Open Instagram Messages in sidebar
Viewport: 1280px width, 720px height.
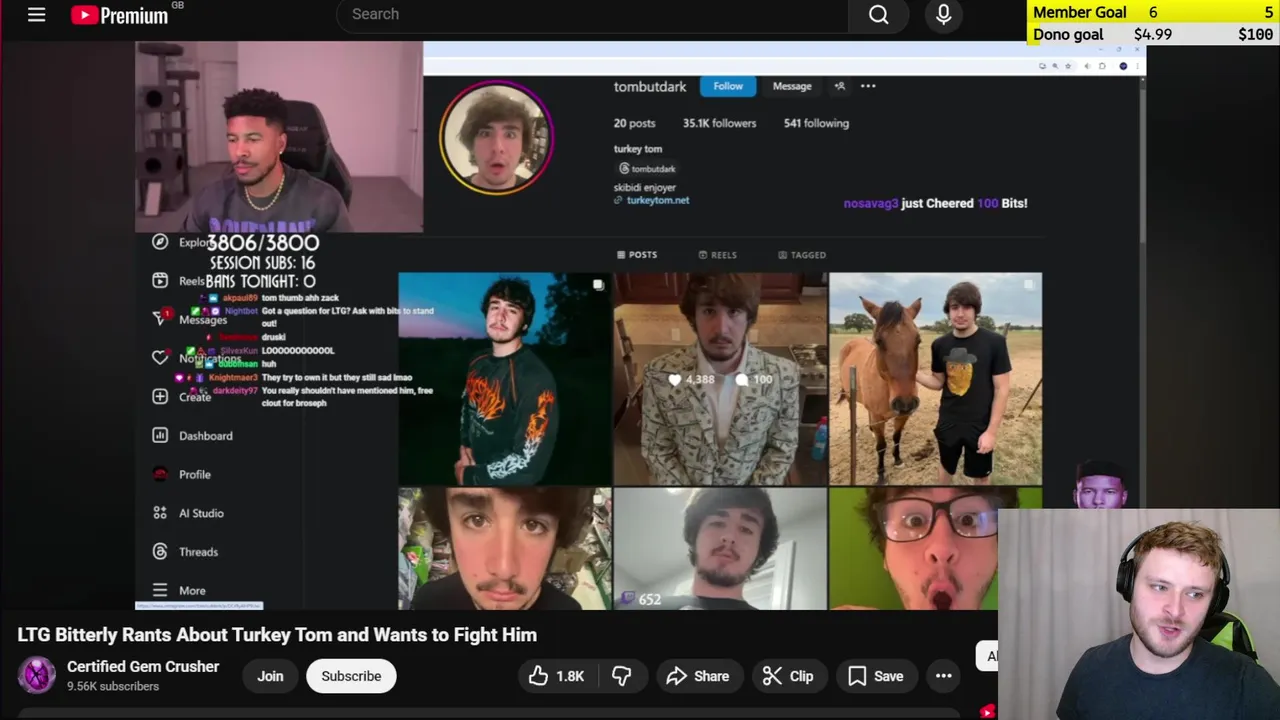[190, 319]
